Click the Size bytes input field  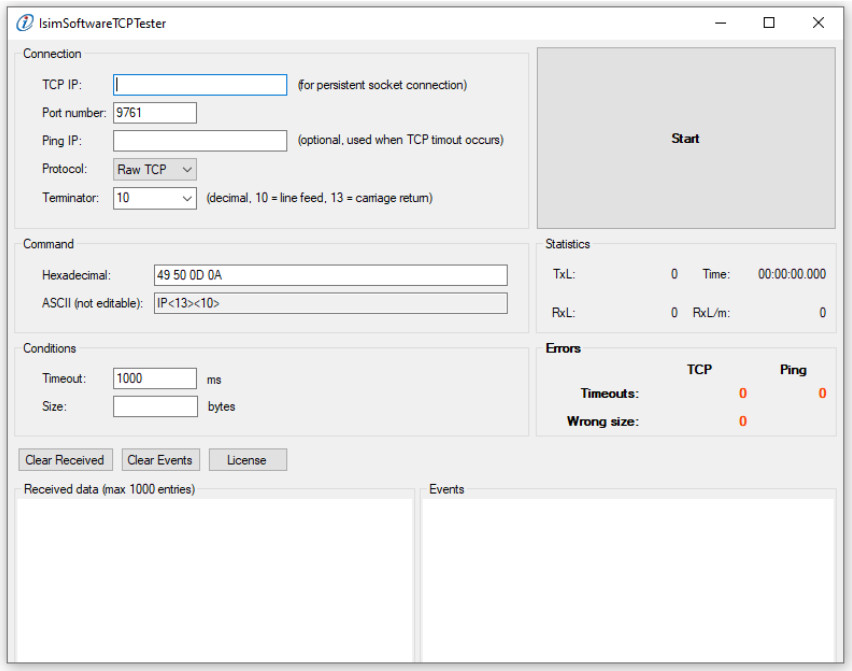[x=155, y=406]
